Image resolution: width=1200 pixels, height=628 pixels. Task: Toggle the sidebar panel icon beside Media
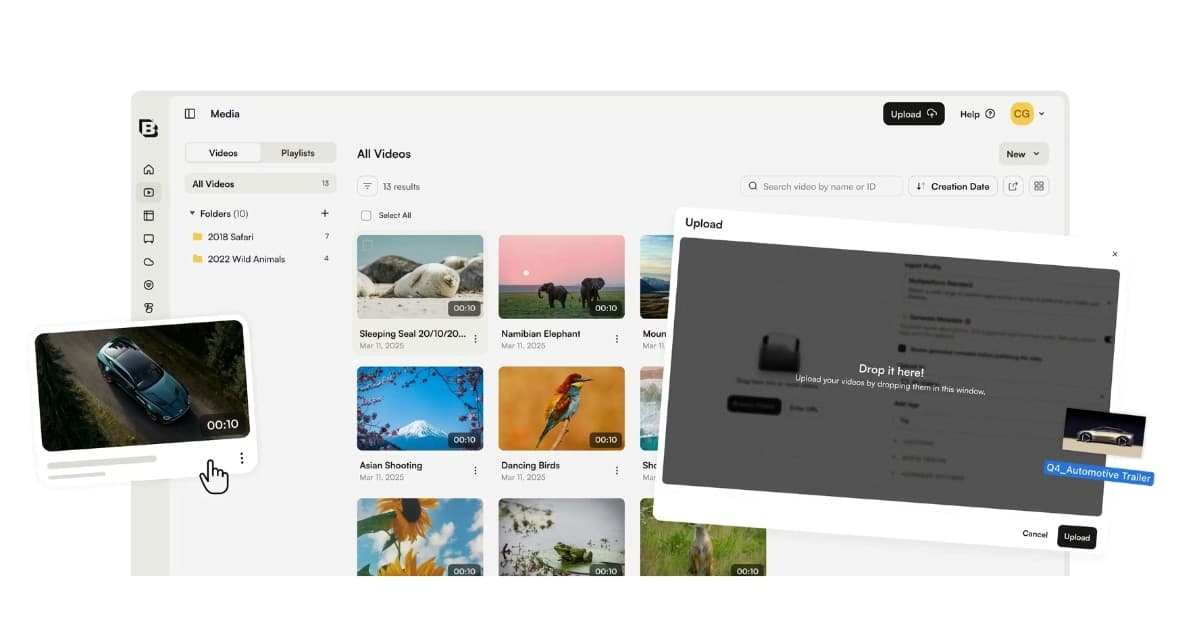click(x=190, y=114)
